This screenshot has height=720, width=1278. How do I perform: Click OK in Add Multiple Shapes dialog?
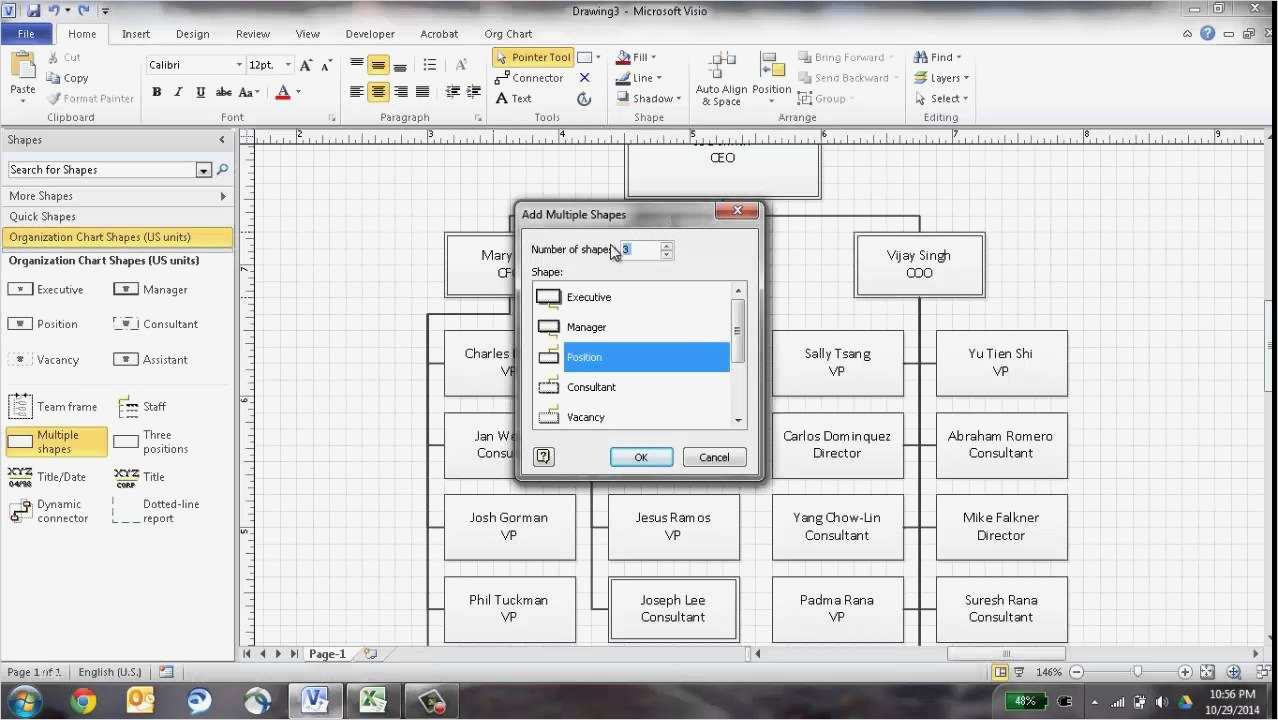[x=641, y=457]
